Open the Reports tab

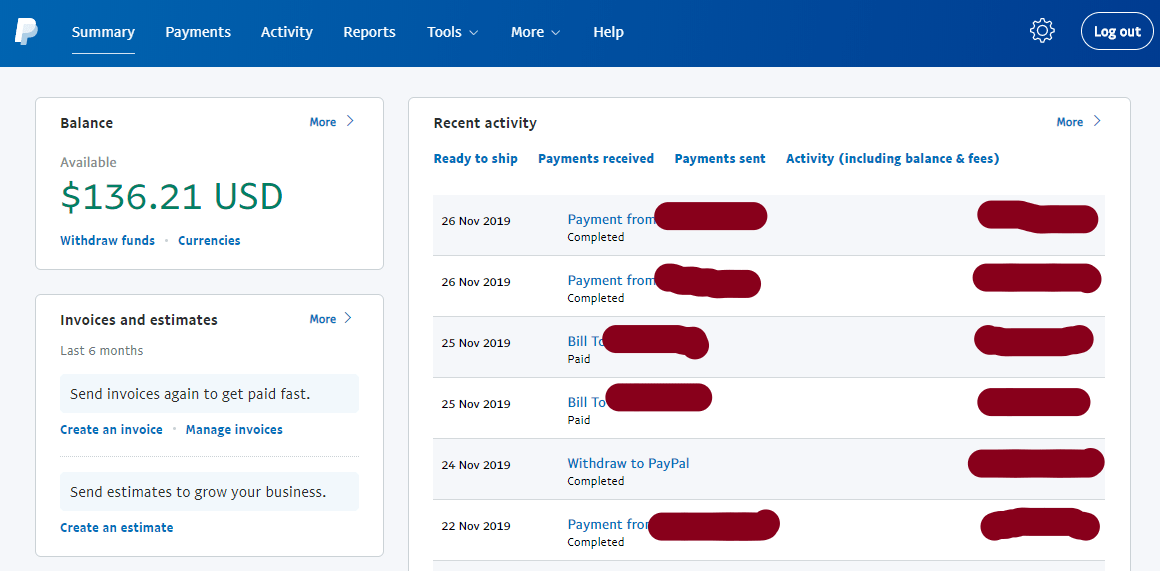[369, 32]
